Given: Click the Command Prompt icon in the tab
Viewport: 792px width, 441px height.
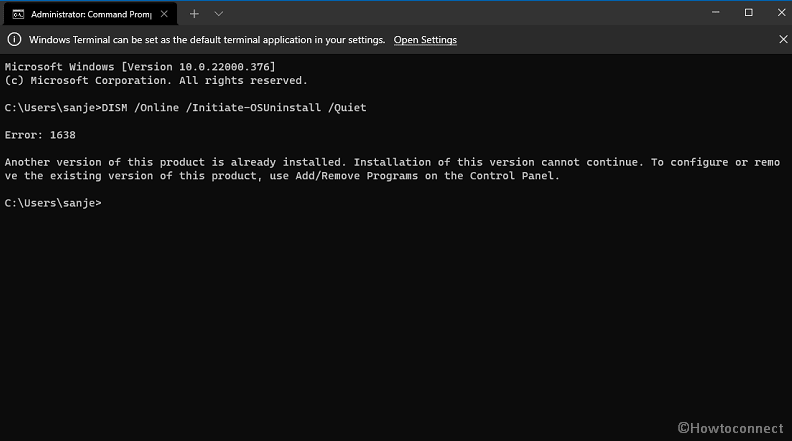Looking at the screenshot, I should coord(18,14).
